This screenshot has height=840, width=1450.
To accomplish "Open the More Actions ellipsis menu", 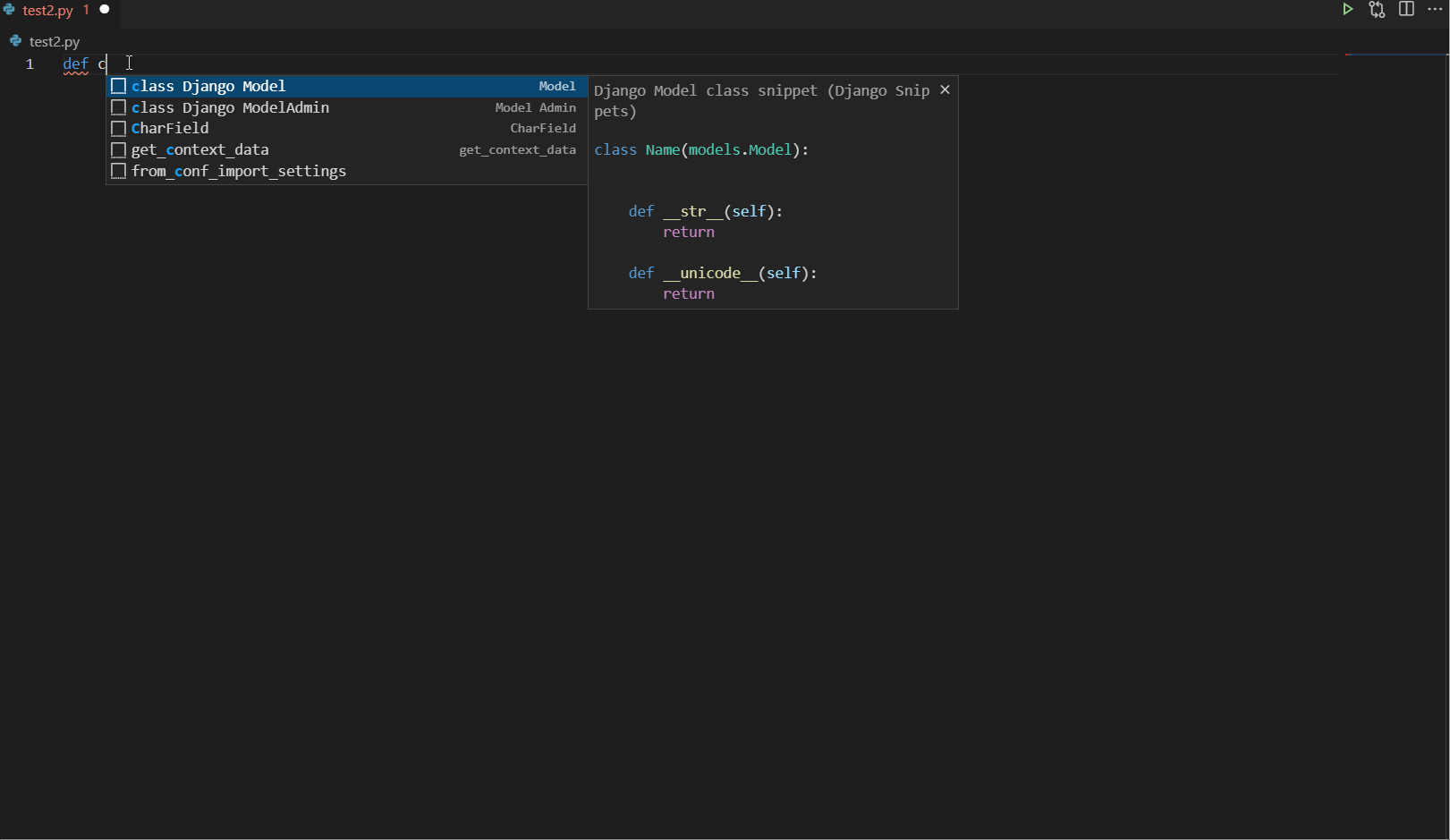I will tap(1436, 10).
